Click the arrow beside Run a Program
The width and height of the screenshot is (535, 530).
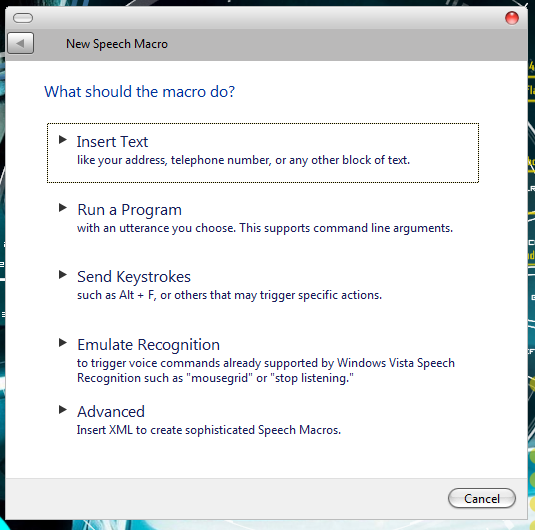pyautogui.click(x=63, y=207)
